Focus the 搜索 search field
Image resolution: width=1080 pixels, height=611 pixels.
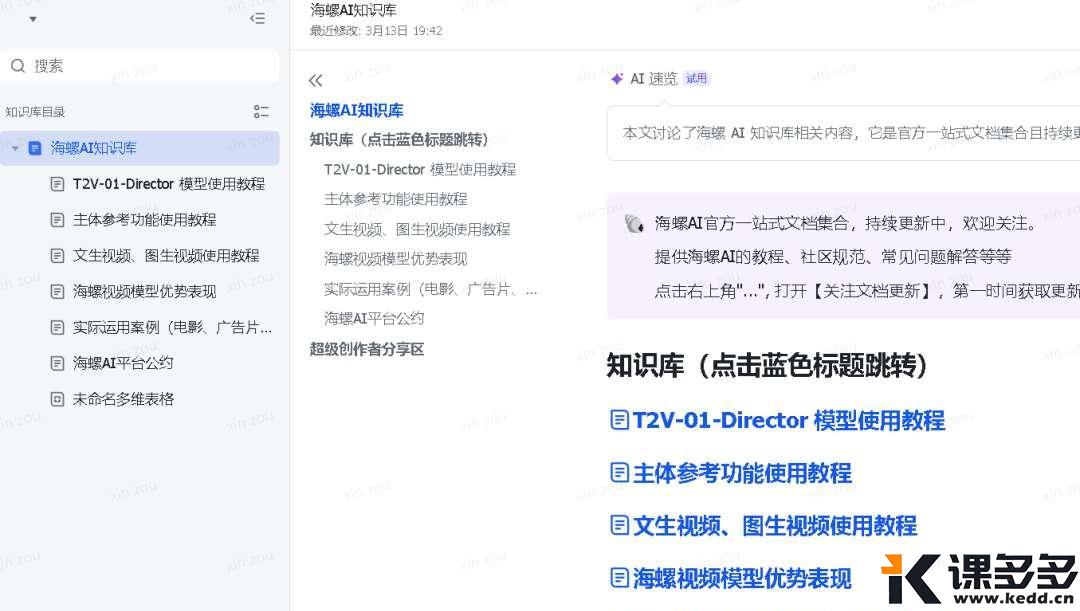[140, 66]
